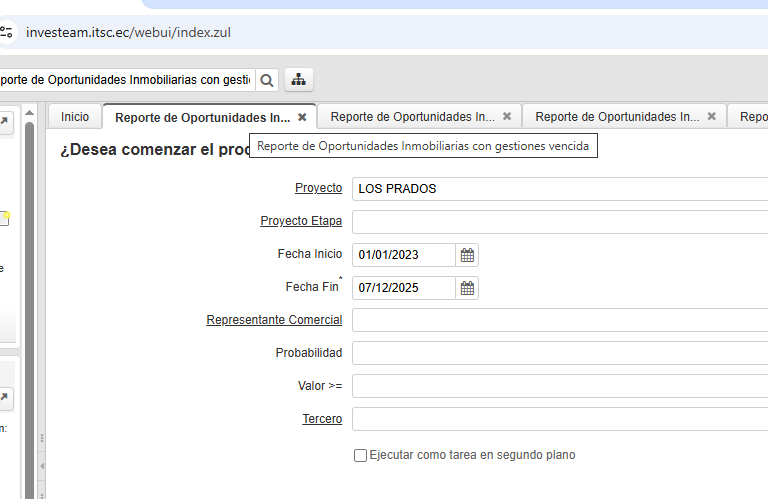768x499 pixels.
Task: Click the Proyecto field label link
Action: 318,188
